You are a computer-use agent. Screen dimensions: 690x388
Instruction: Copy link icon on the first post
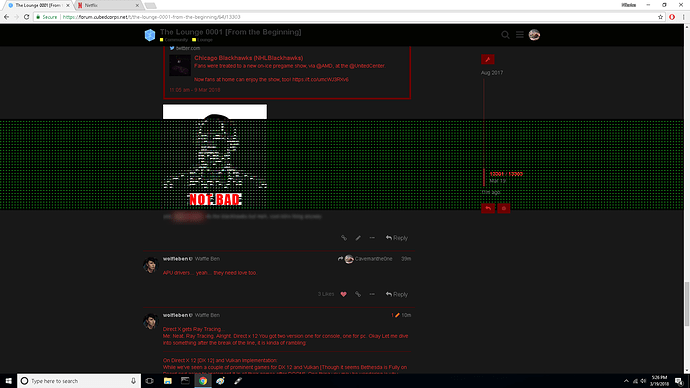[x=344, y=238]
